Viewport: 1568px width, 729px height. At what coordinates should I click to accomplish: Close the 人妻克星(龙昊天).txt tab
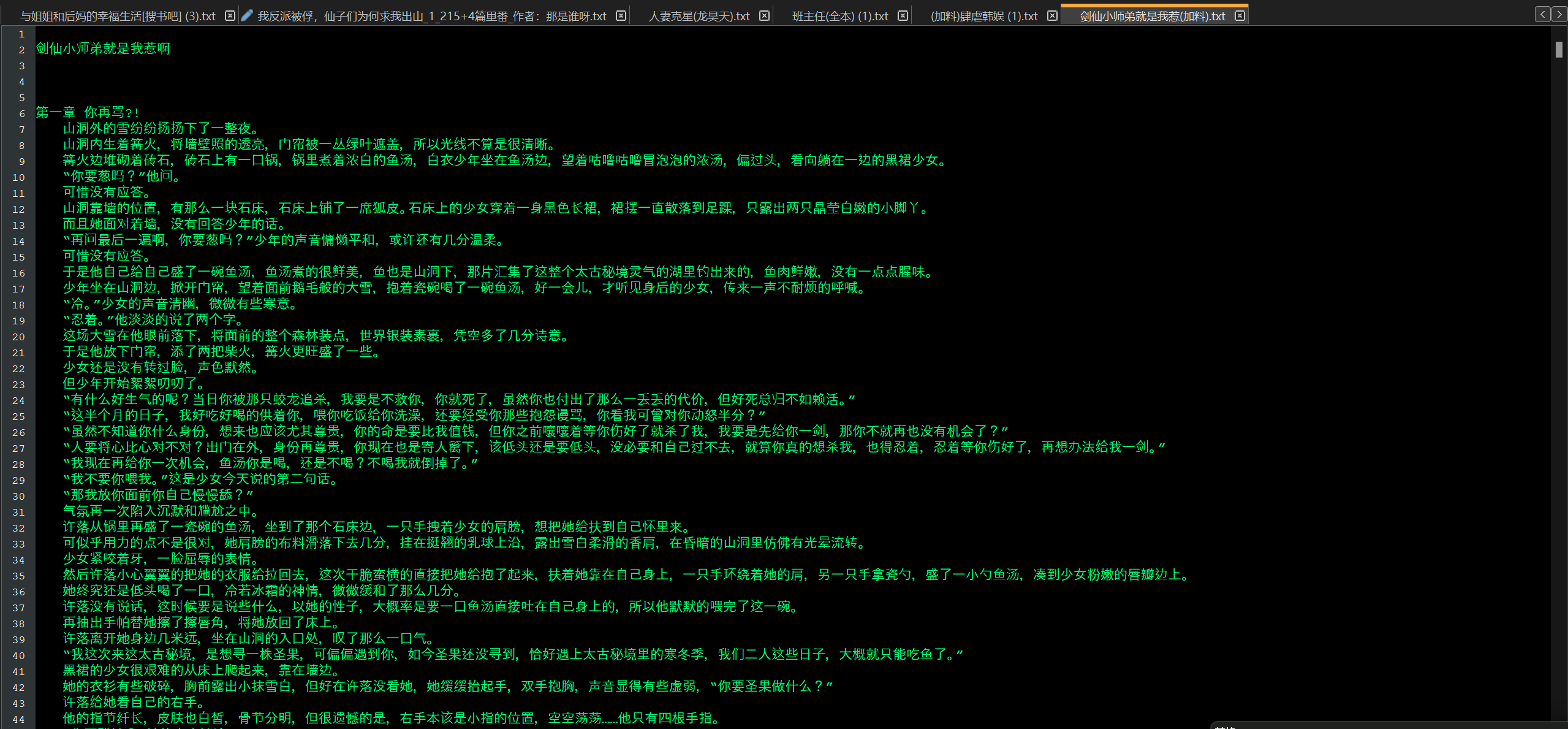click(764, 16)
